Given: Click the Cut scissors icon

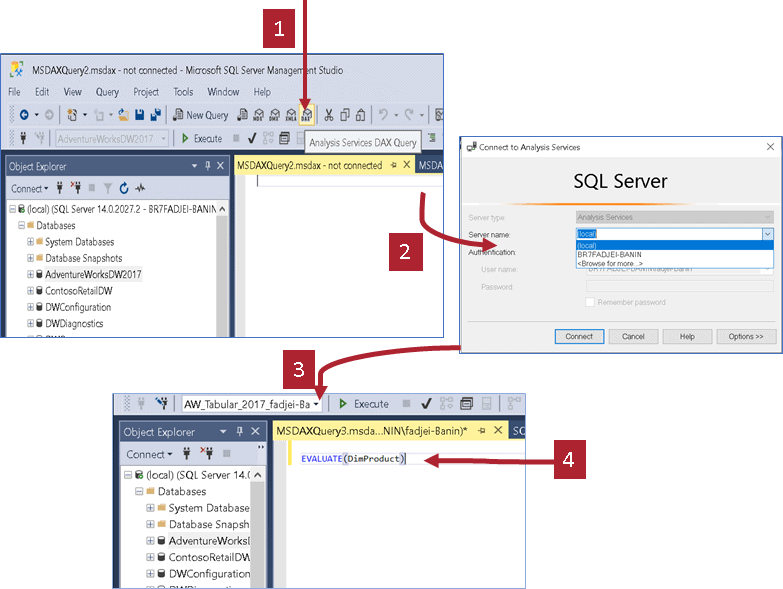Looking at the screenshot, I should (329, 115).
